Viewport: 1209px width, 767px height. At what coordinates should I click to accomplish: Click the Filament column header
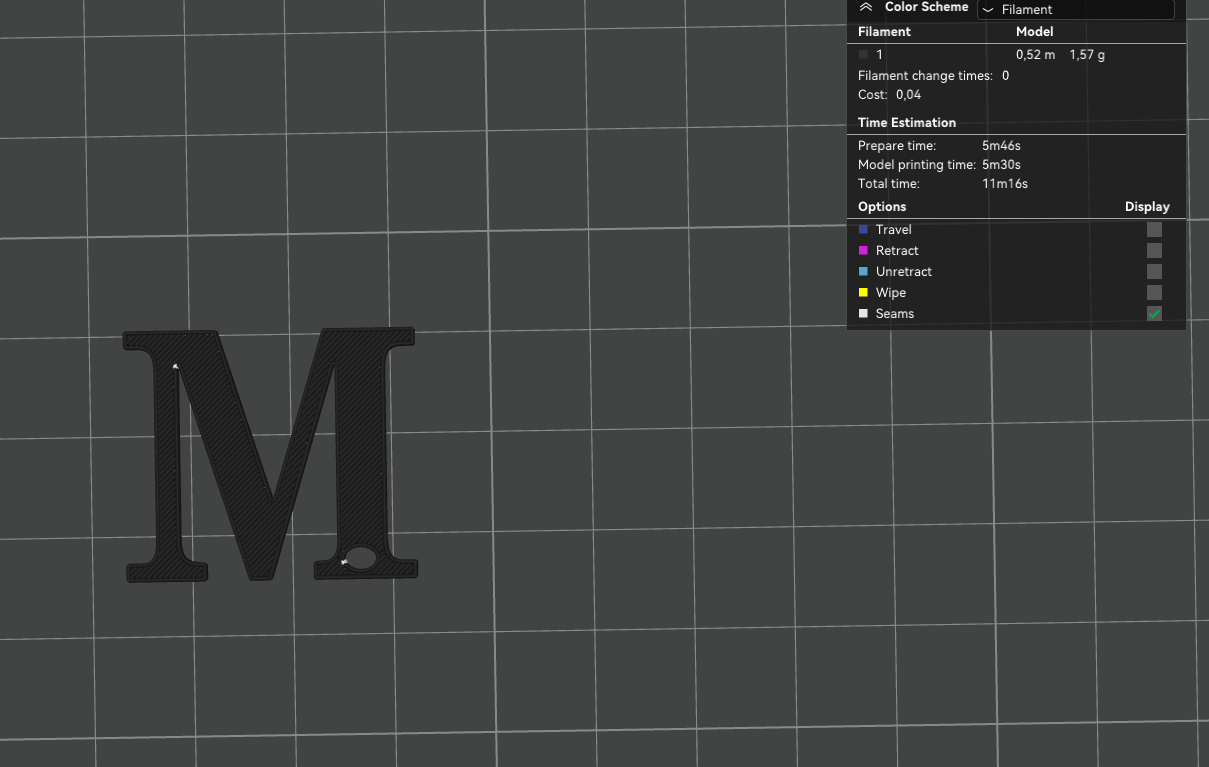point(884,32)
